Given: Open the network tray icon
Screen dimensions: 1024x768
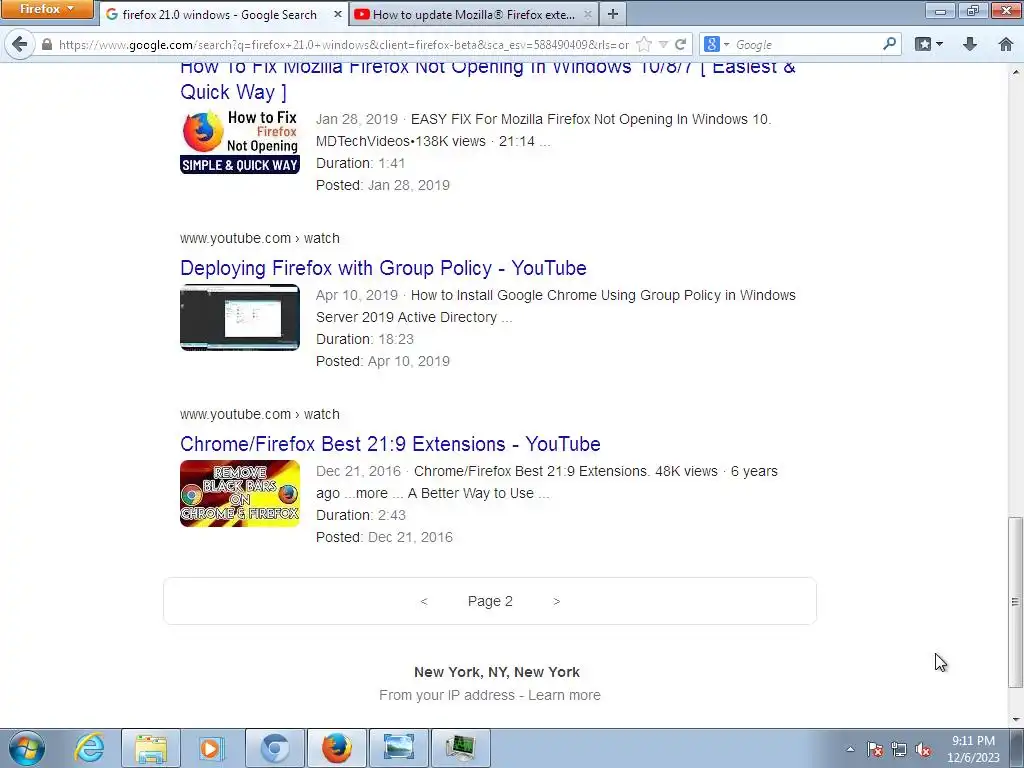Looking at the screenshot, I should pos(899,749).
